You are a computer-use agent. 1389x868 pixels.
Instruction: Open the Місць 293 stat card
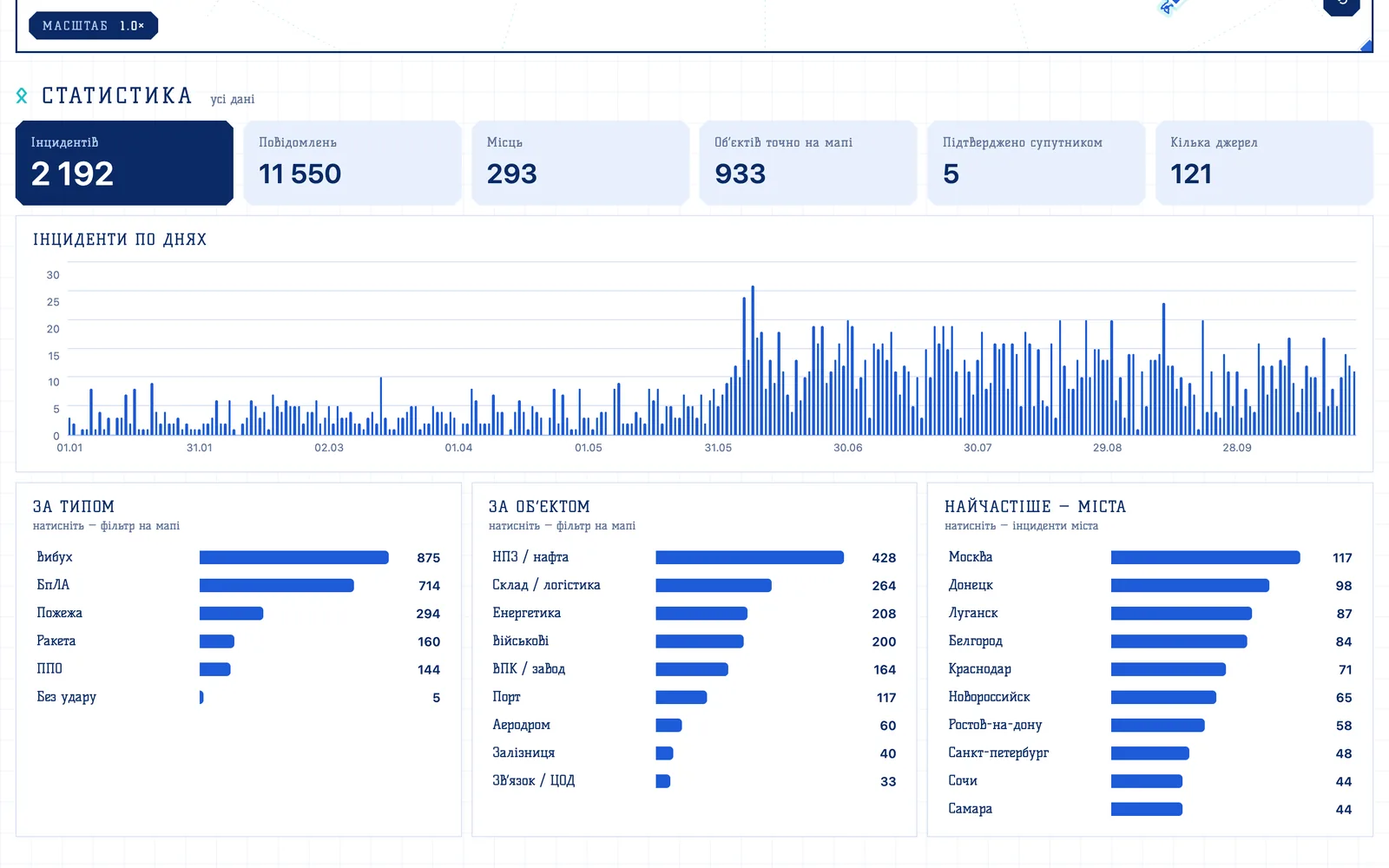[581, 163]
